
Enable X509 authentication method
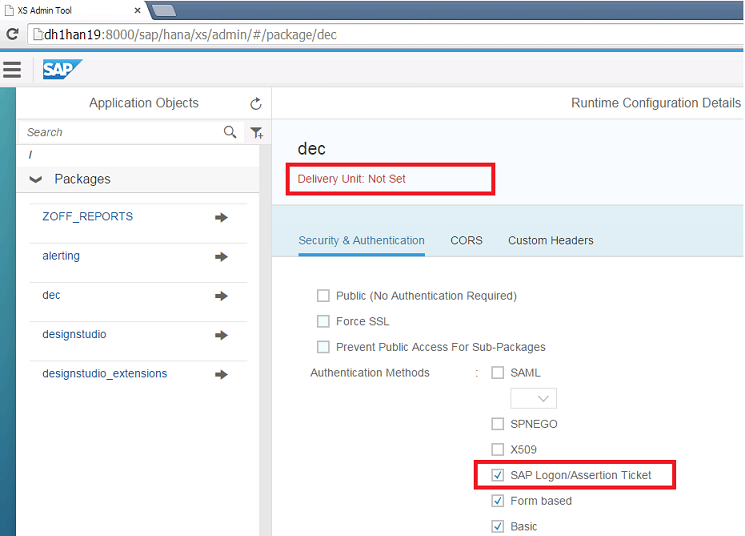click(497, 450)
